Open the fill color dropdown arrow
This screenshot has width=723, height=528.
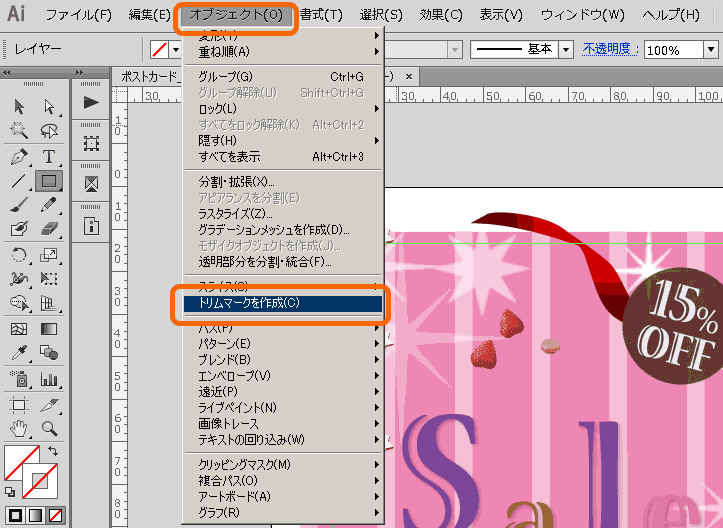click(x=176, y=49)
